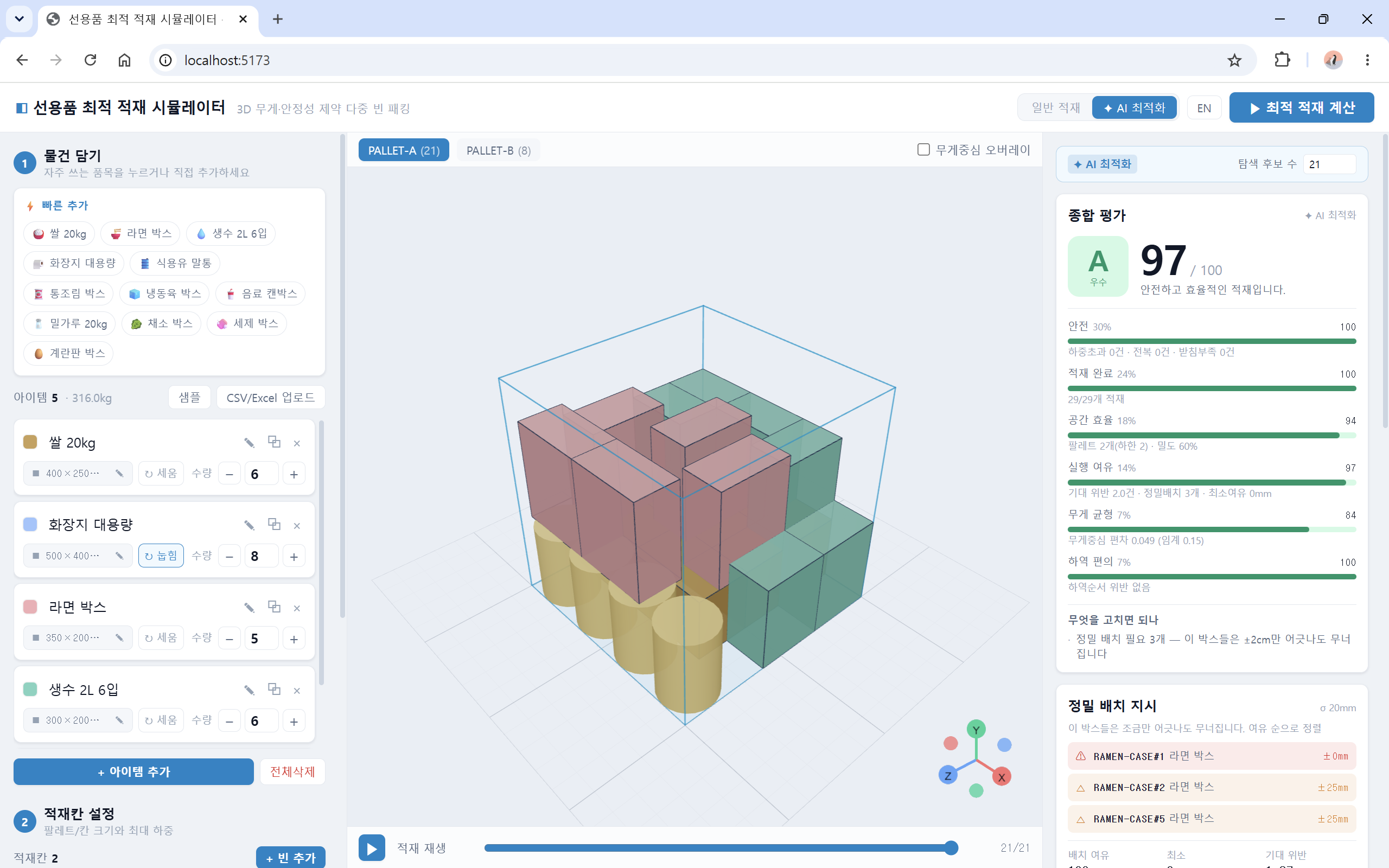Click the red X axis on the gizmo
The image size is (1389, 868).
pos(1002,777)
